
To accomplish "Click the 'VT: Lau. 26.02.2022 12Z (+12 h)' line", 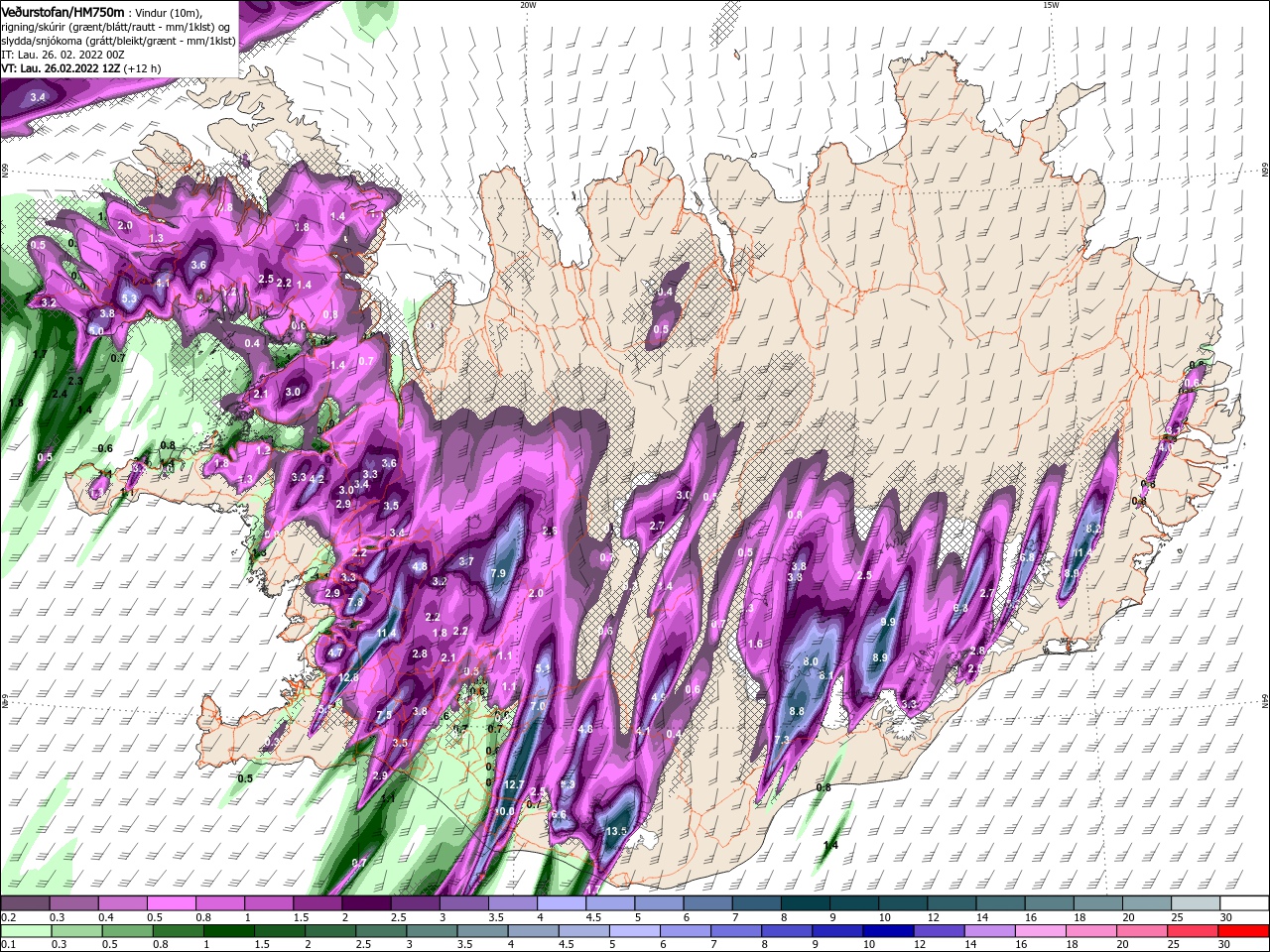I will (80, 68).
